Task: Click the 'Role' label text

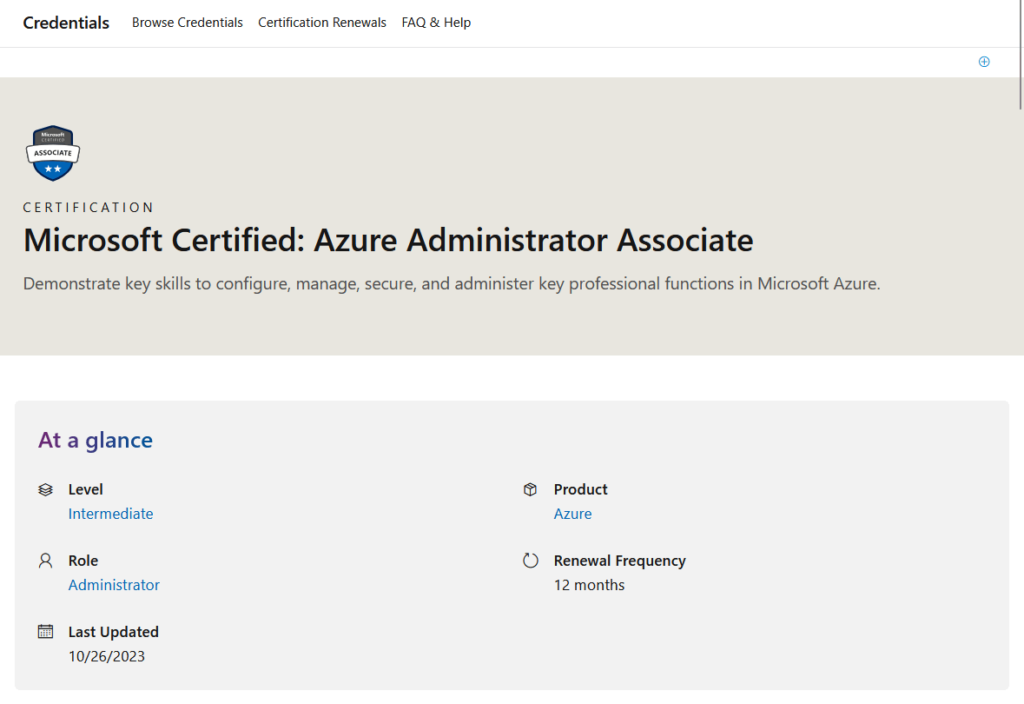Action: tap(84, 560)
